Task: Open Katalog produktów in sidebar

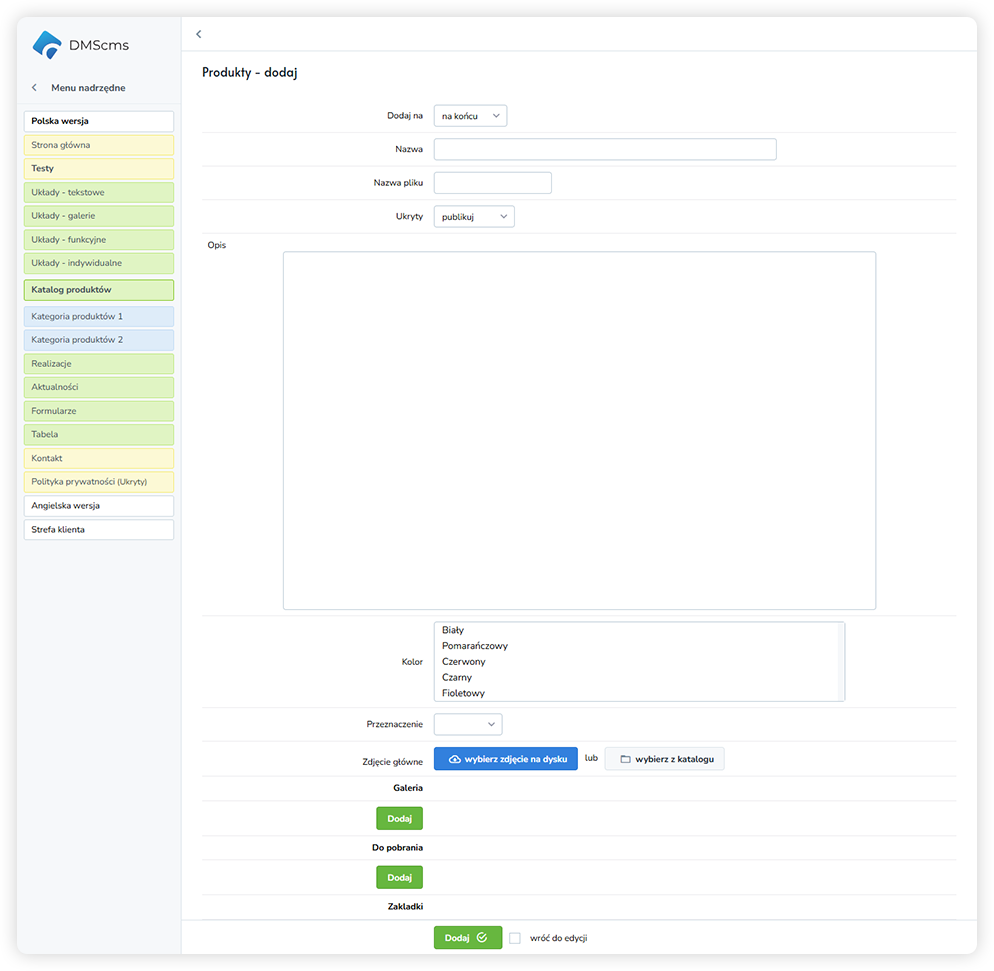Action: (x=98, y=290)
